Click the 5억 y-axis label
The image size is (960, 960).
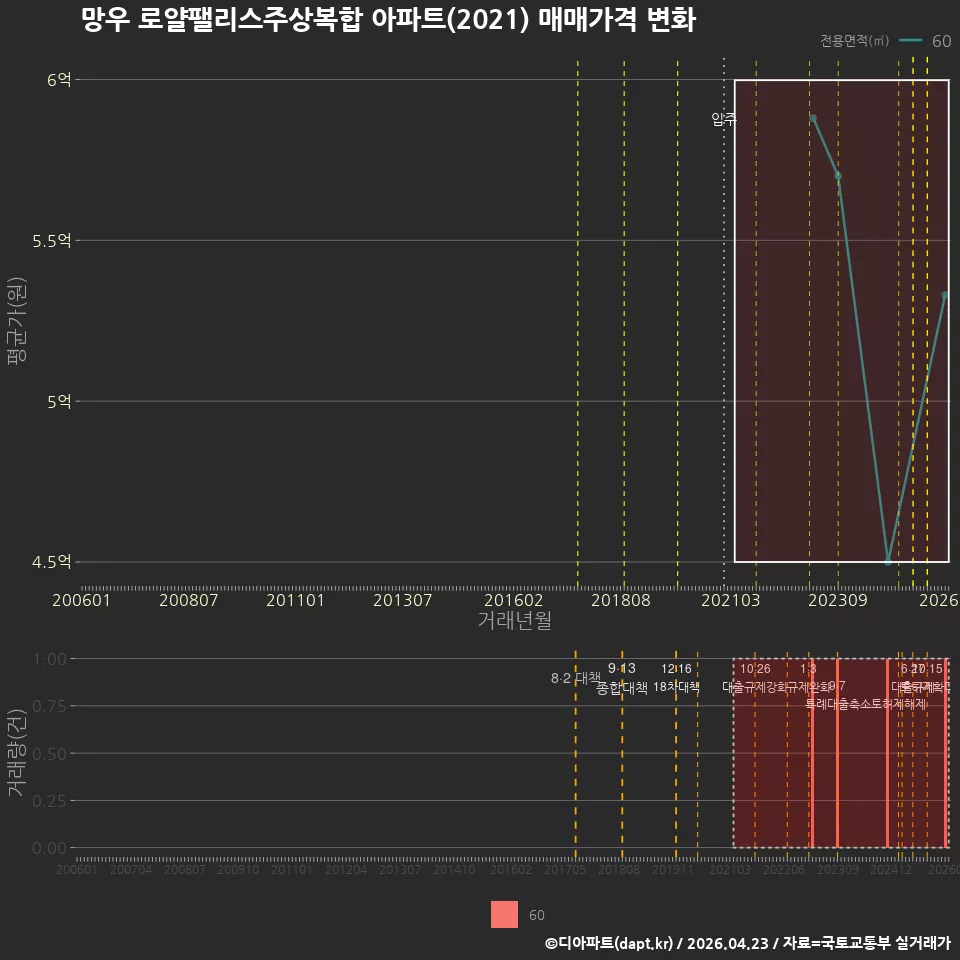59,402
